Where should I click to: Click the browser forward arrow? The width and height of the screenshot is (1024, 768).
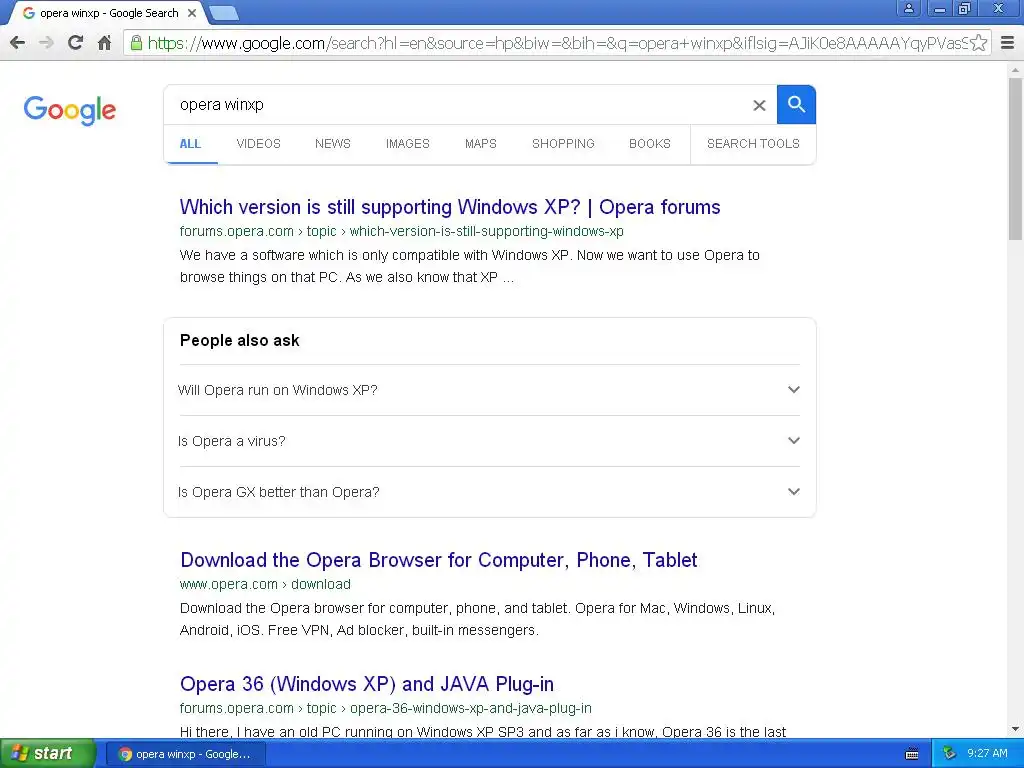click(46, 43)
